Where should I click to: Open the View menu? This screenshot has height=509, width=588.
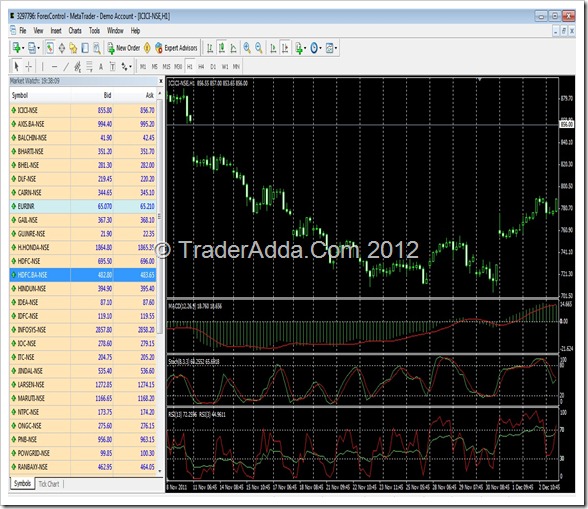[38, 31]
